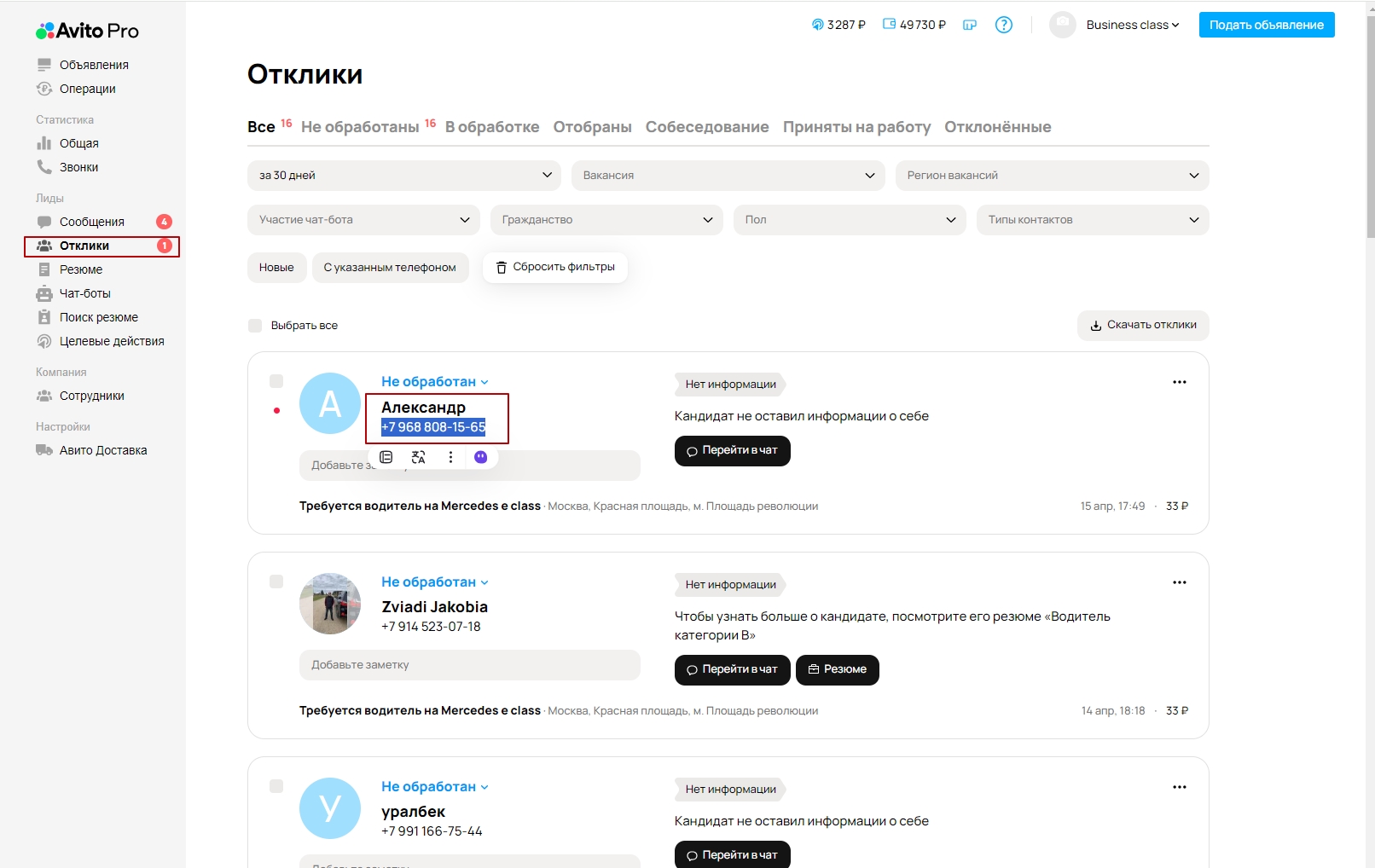Tick the Выбрать все checkbox

click(255, 326)
